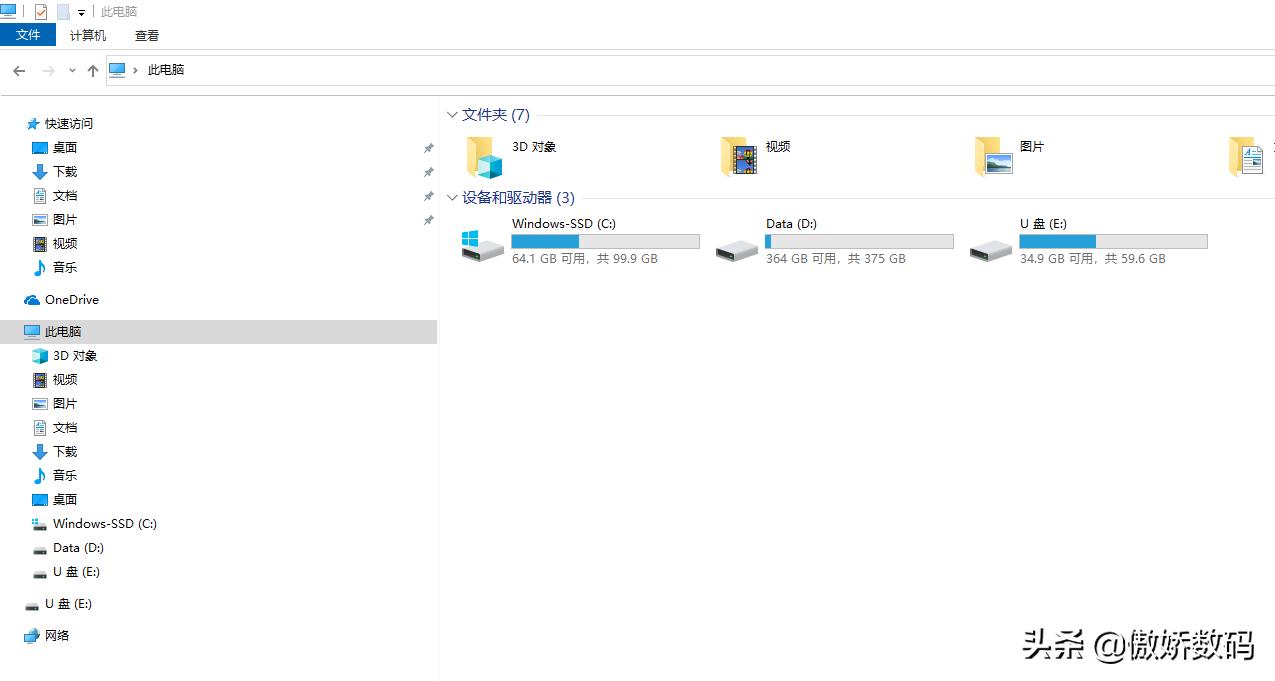
Task: Click the text "34.9 GB 可用，共 59.6 GB"
Action: 1093,259
